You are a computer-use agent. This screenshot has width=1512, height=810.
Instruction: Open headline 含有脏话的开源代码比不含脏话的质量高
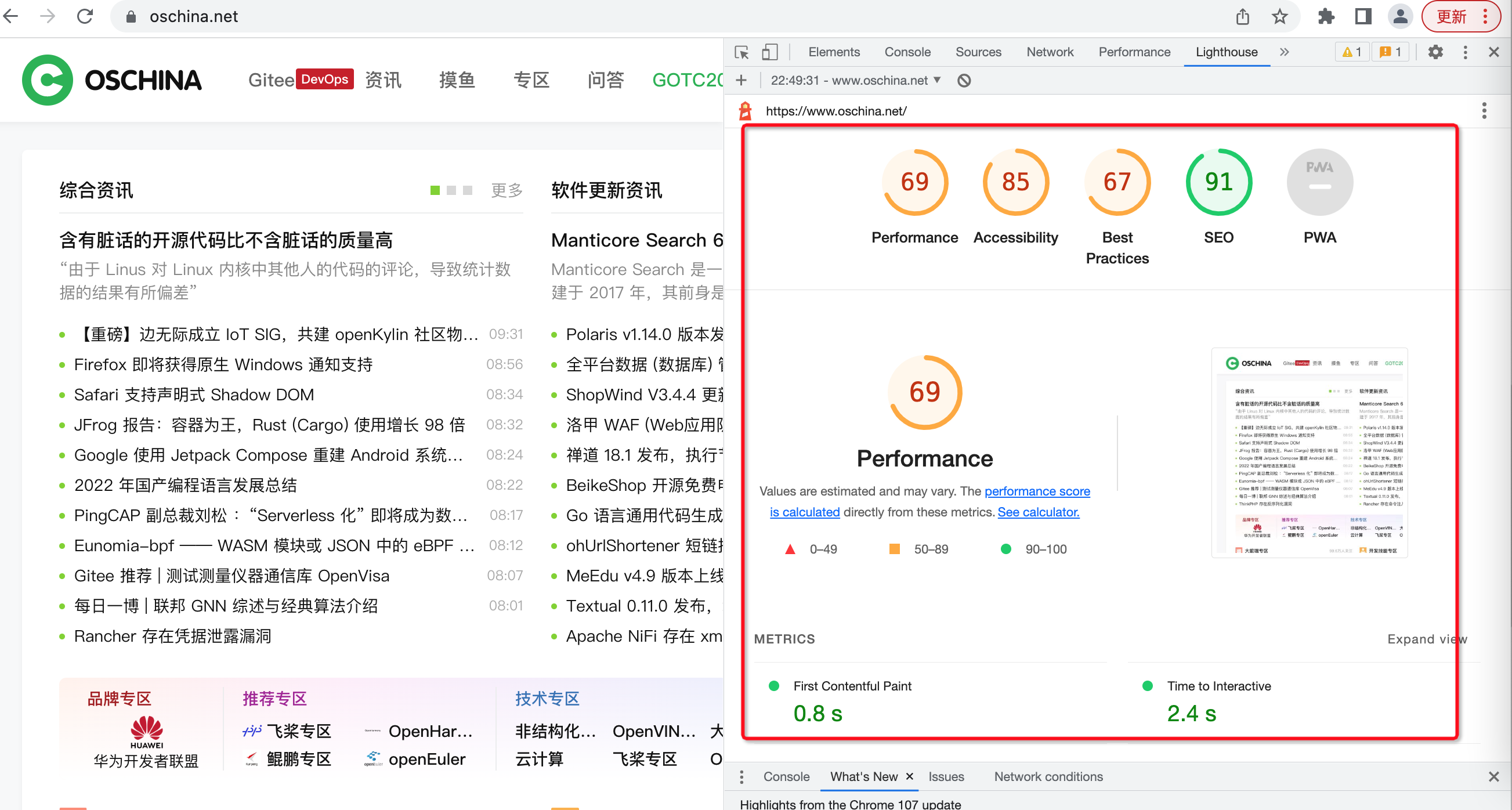(226, 241)
